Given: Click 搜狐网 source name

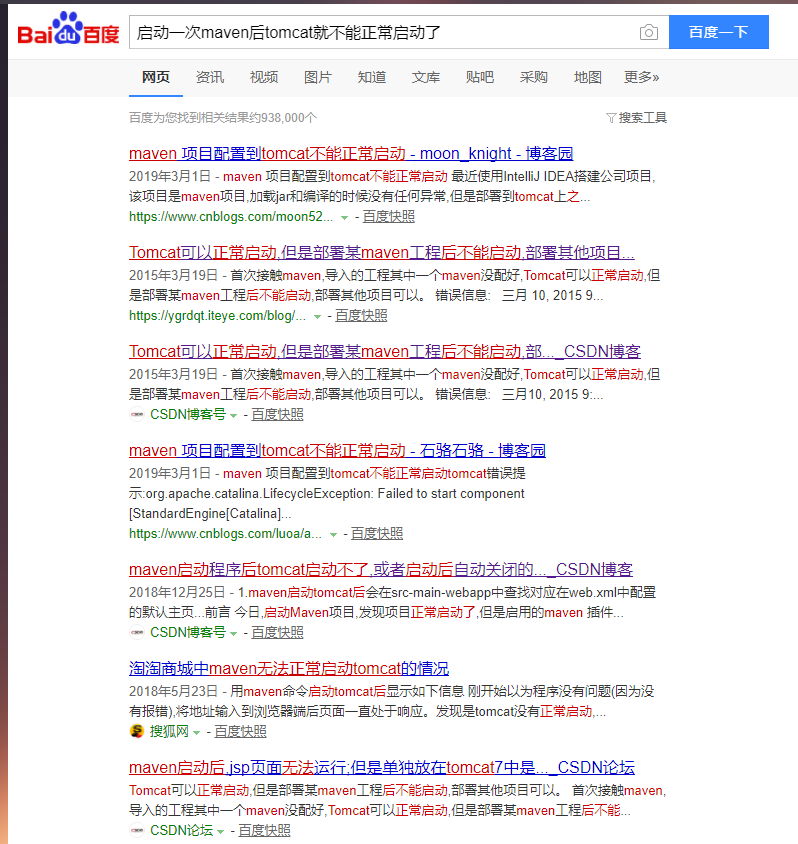Looking at the screenshot, I should tap(170, 732).
